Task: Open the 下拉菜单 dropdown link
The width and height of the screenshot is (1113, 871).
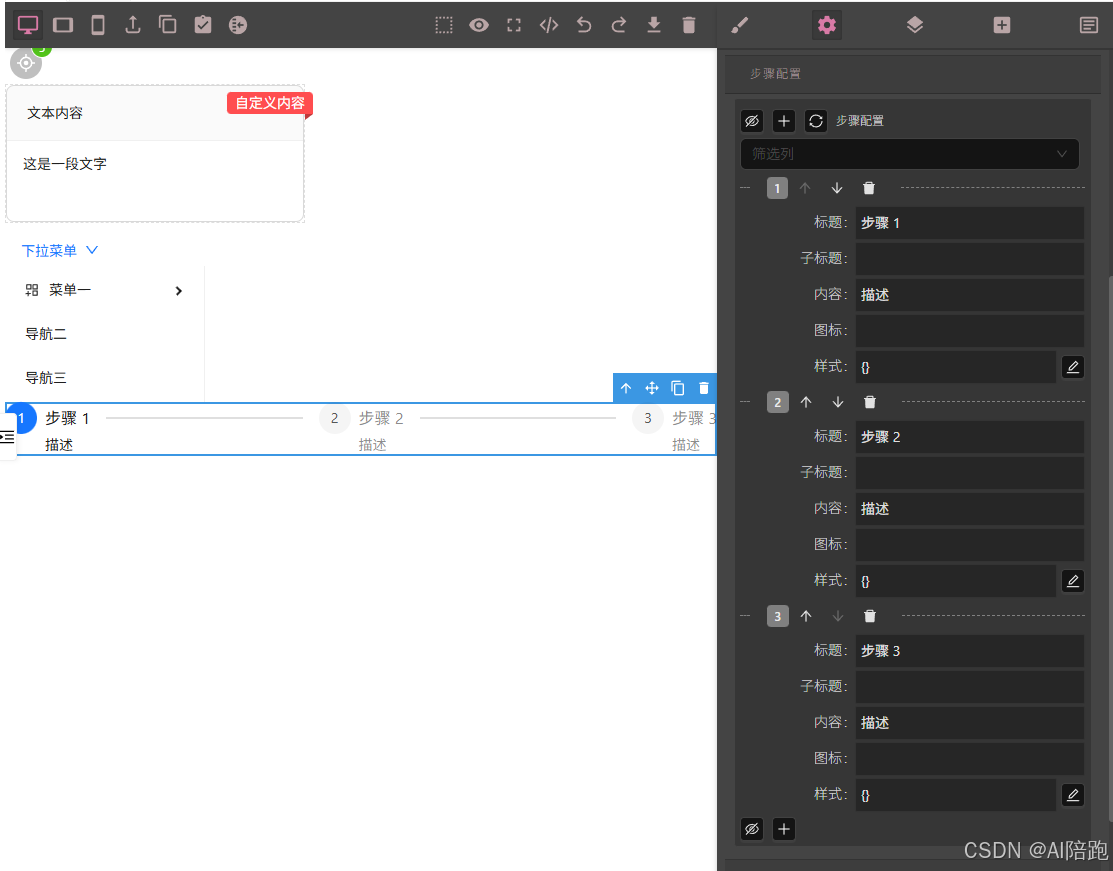Action: coord(60,251)
